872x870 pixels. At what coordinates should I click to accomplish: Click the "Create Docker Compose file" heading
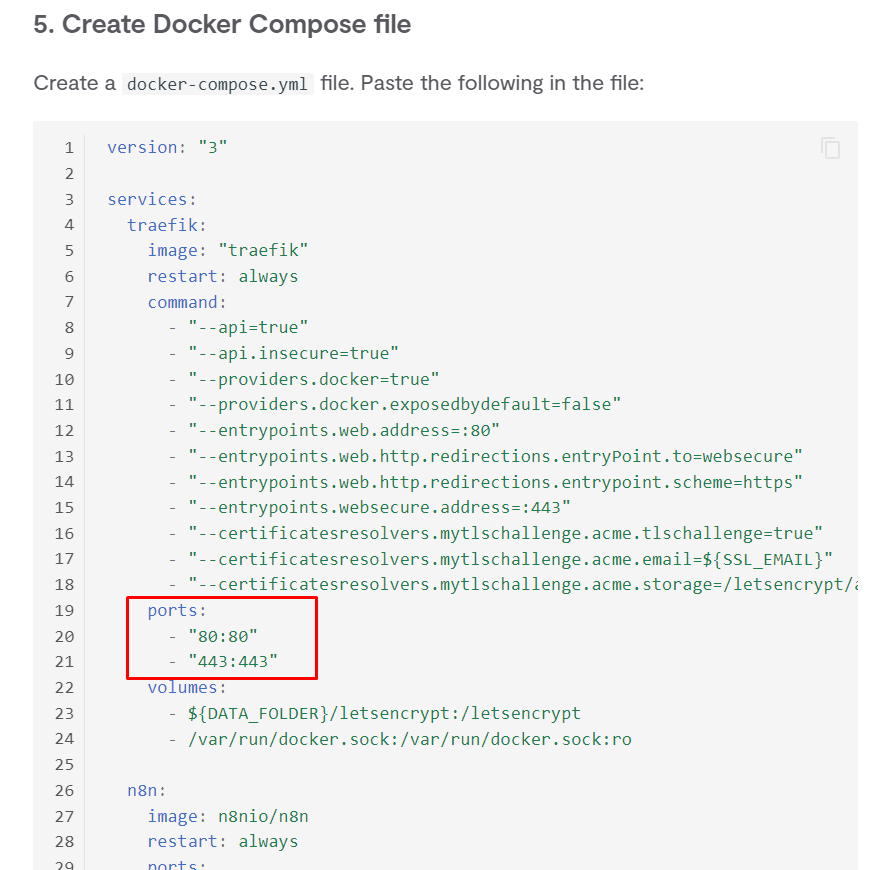click(x=222, y=25)
